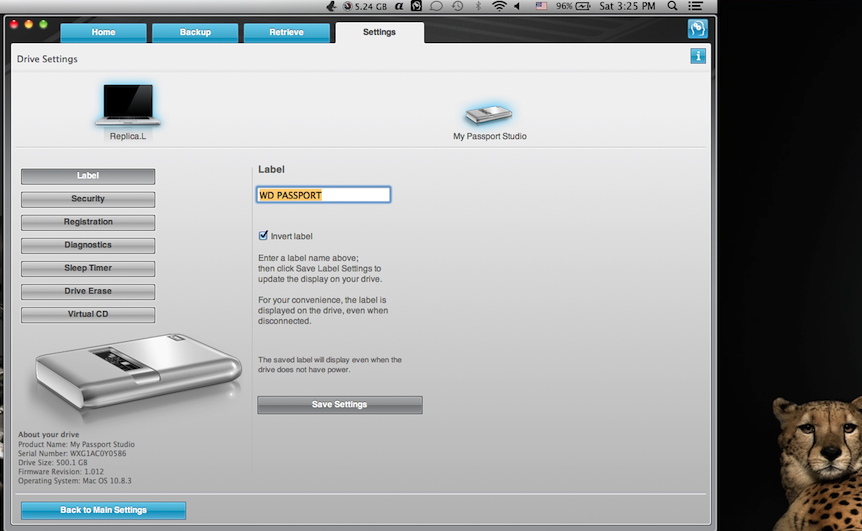Click the Drive Settings heading text
This screenshot has width=862, height=531.
[x=47, y=59]
